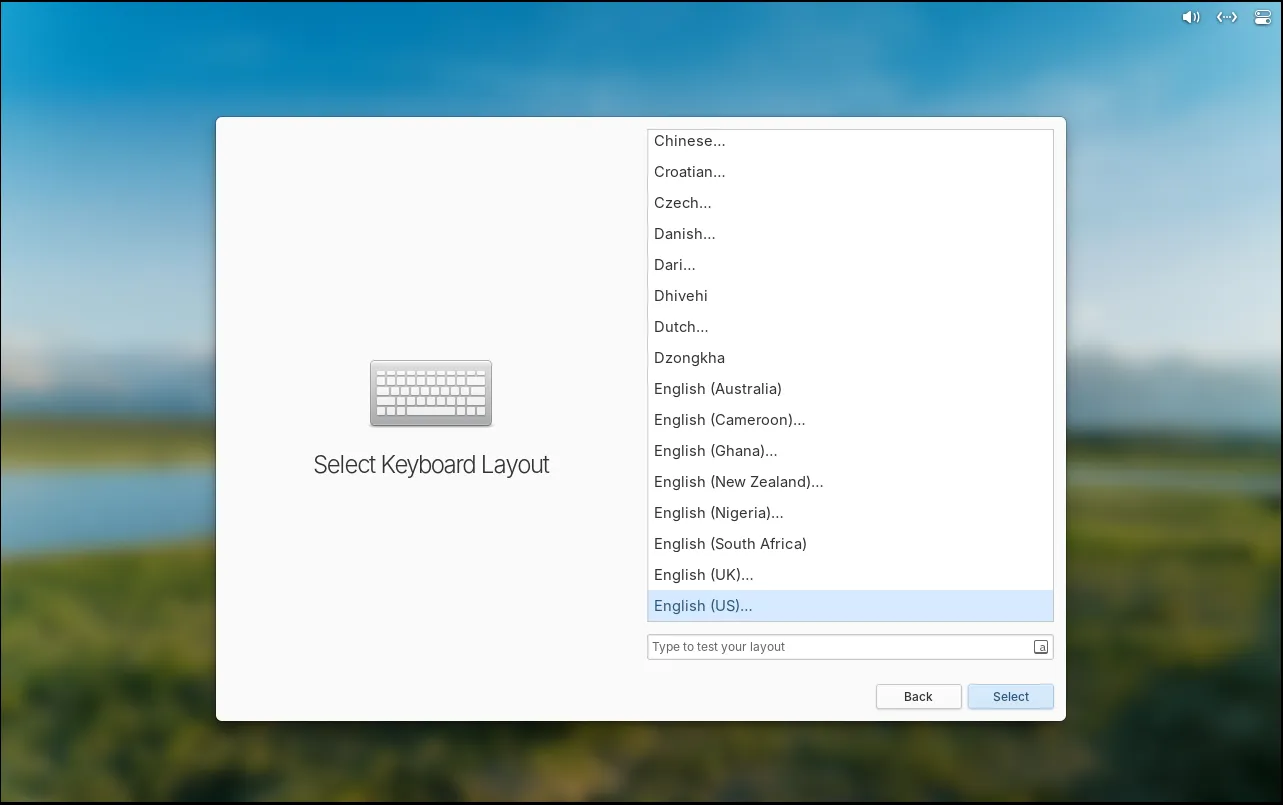Expand the Chinese layout variants
This screenshot has width=1283, height=805.
coord(690,141)
